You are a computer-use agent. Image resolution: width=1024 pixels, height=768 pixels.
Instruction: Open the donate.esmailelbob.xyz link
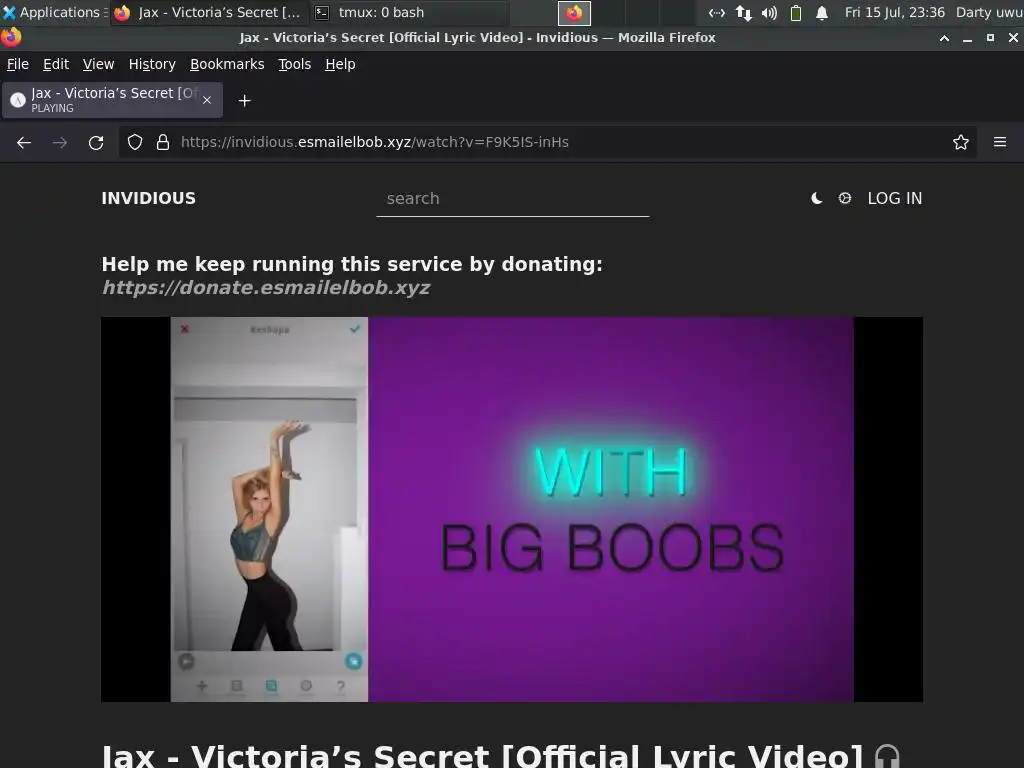click(x=266, y=288)
